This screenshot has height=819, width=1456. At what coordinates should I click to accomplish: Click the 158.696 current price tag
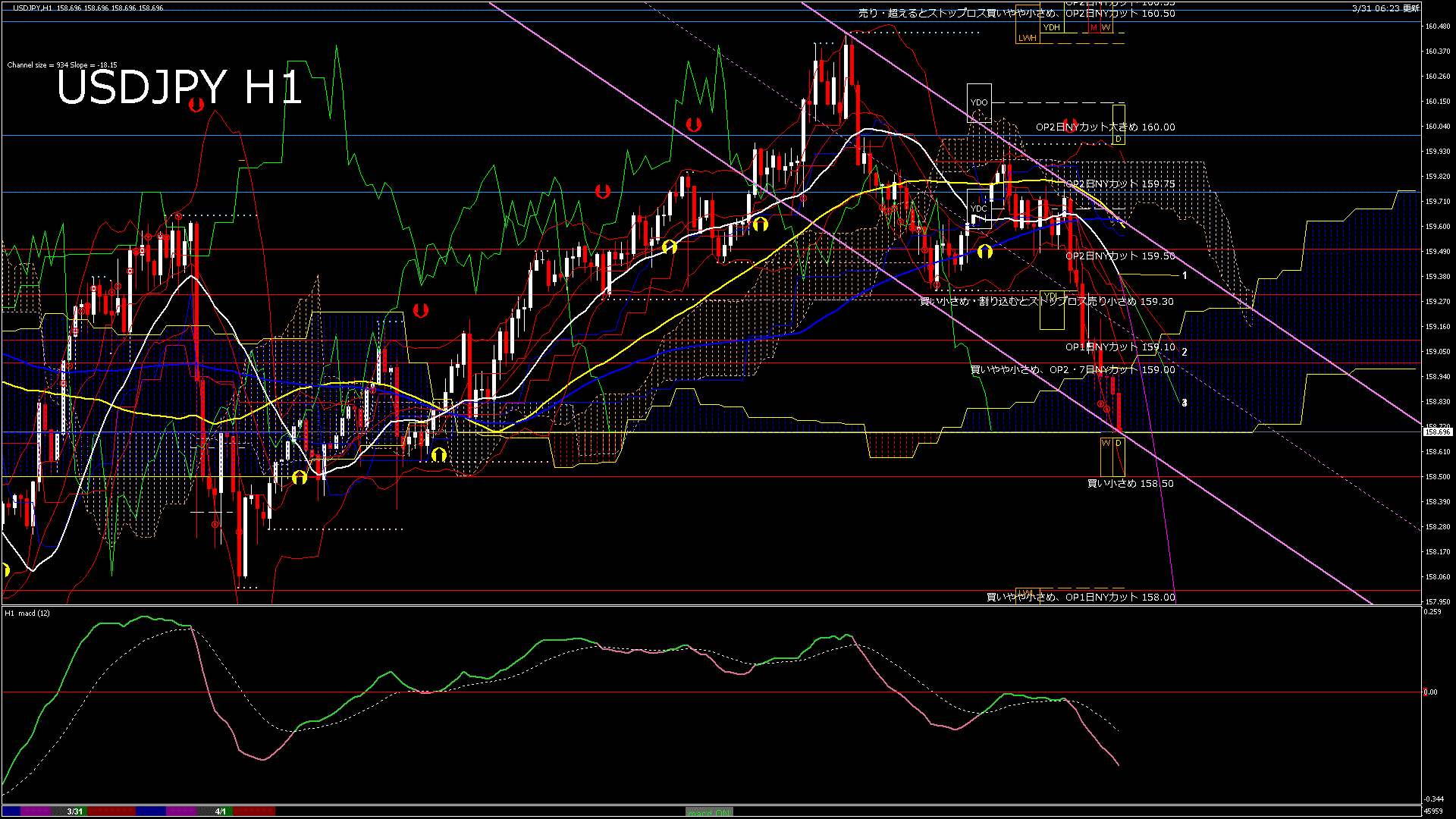[x=1437, y=432]
